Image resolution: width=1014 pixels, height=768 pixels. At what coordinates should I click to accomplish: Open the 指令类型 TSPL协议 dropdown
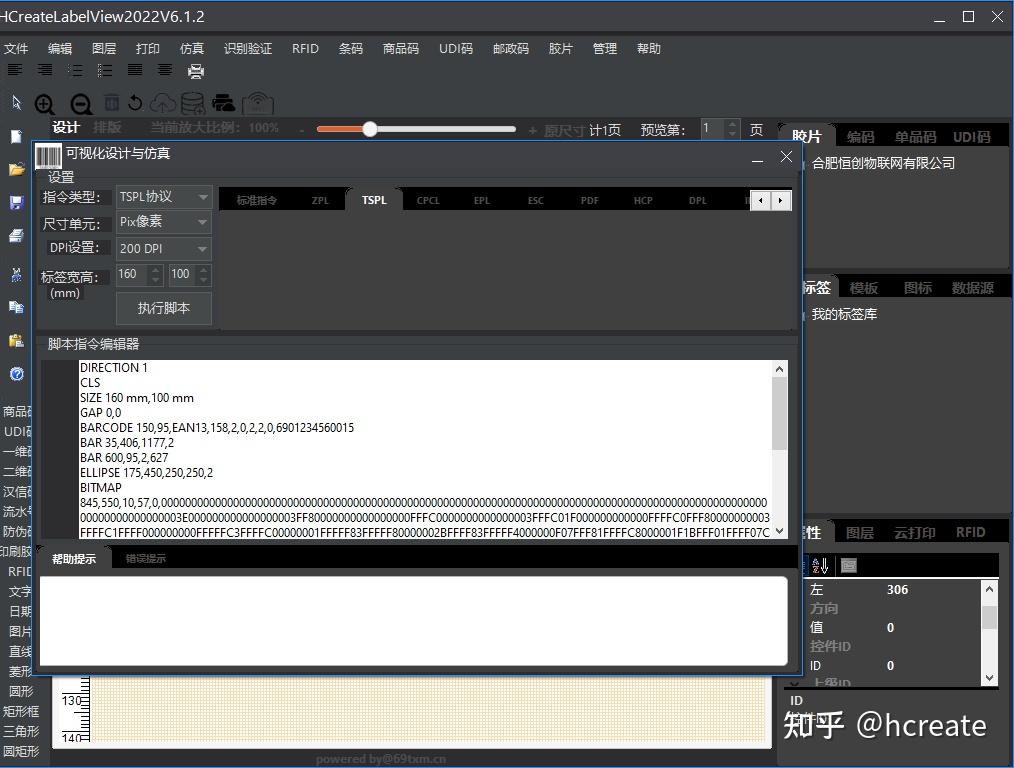pos(164,197)
